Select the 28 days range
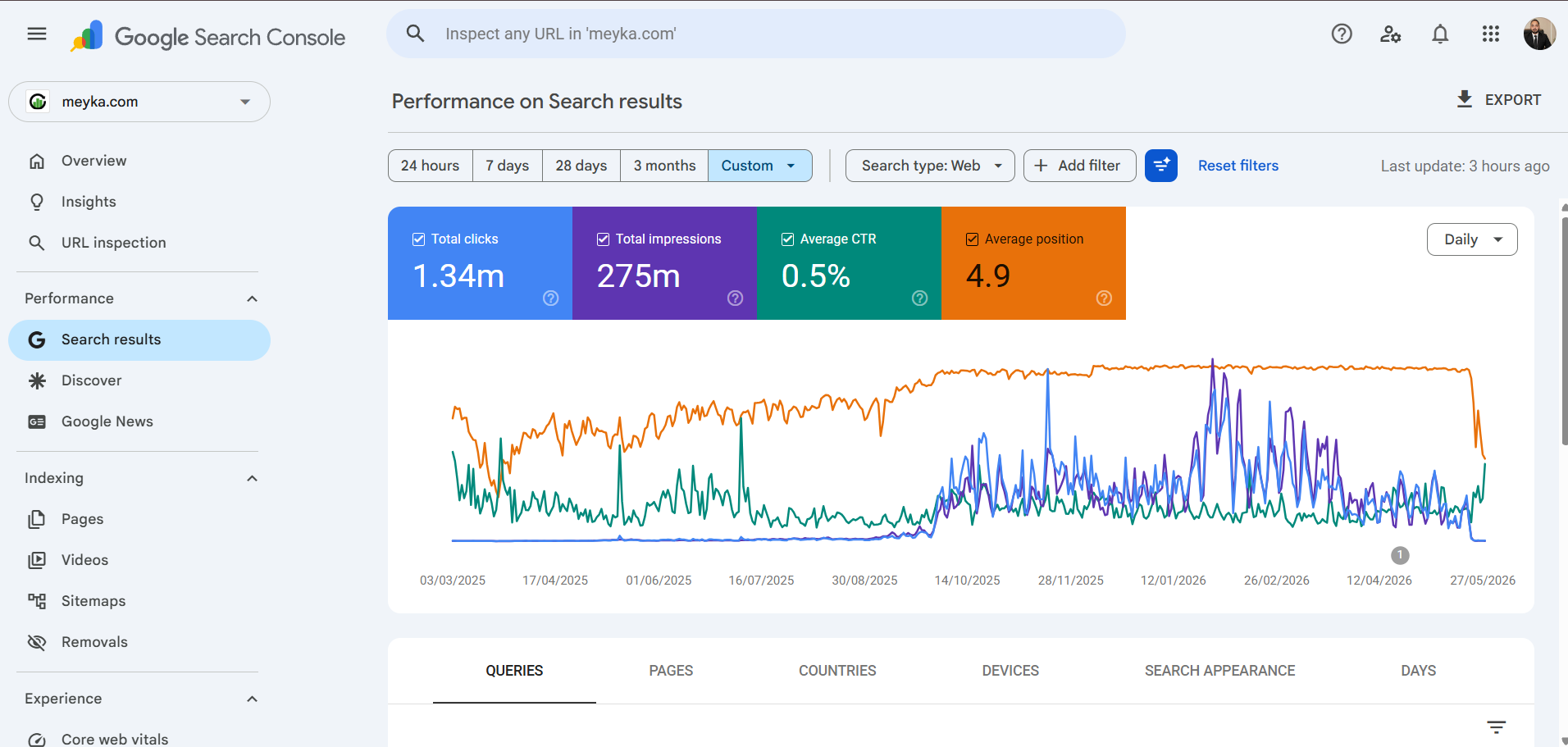 581,166
